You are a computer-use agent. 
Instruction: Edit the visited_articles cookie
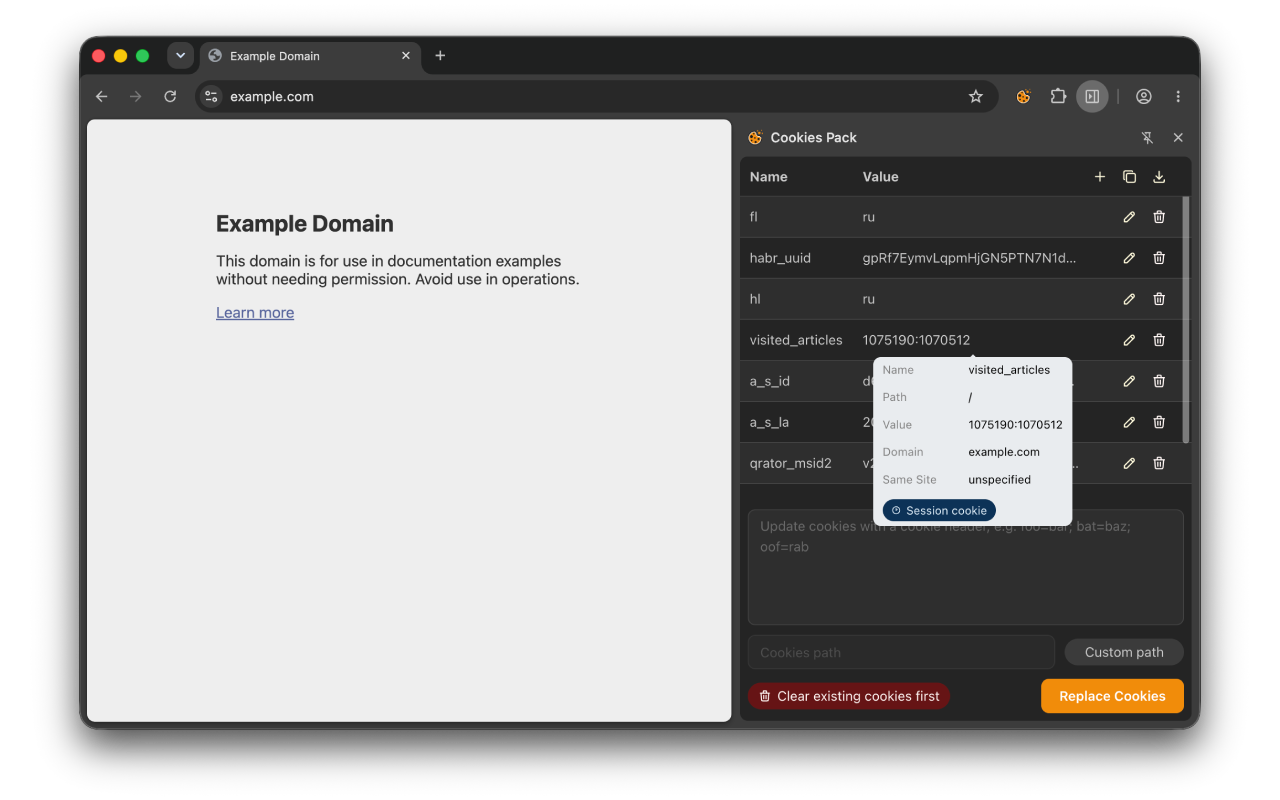coord(1129,340)
